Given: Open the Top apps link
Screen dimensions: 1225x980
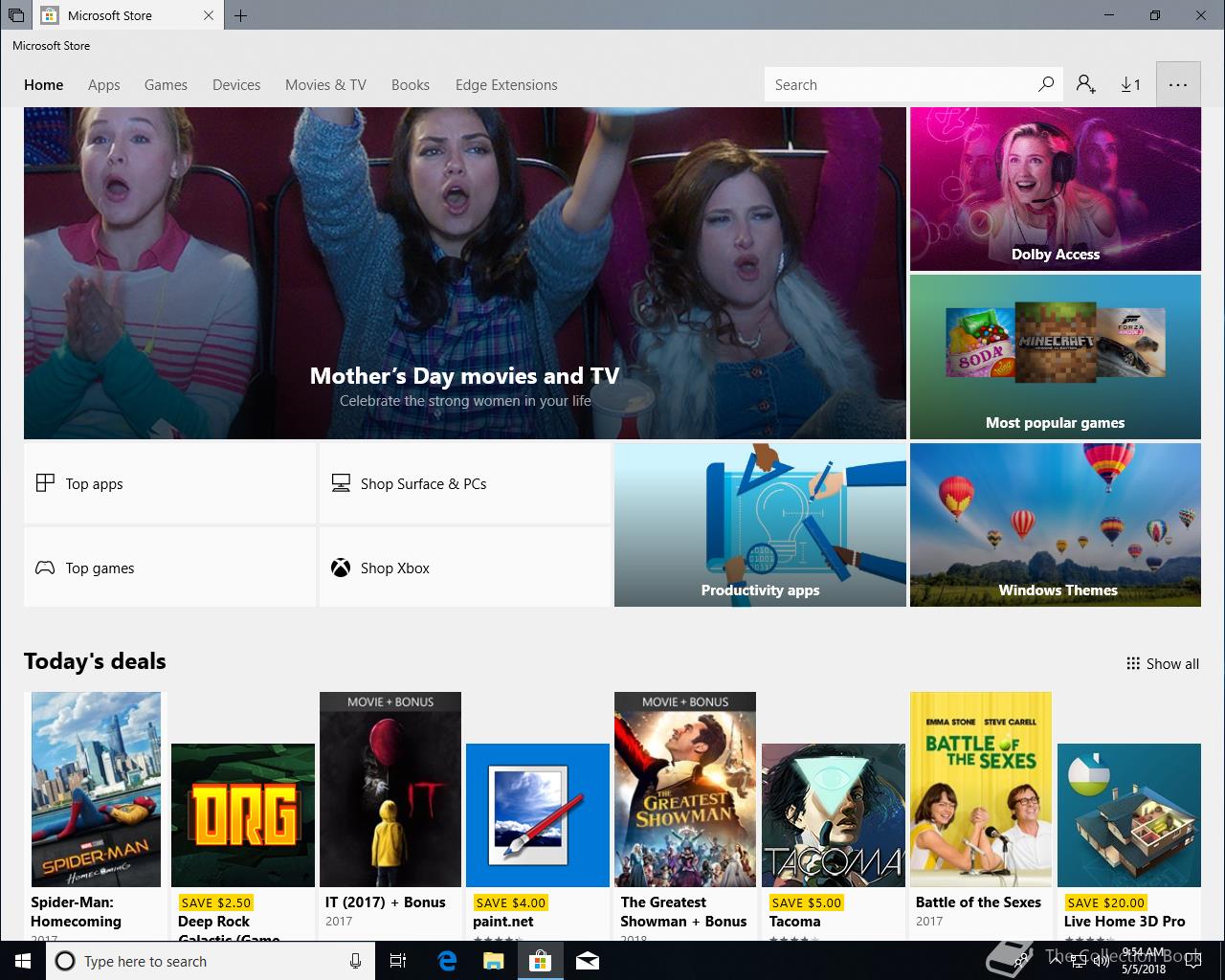Looking at the screenshot, I should [x=169, y=483].
